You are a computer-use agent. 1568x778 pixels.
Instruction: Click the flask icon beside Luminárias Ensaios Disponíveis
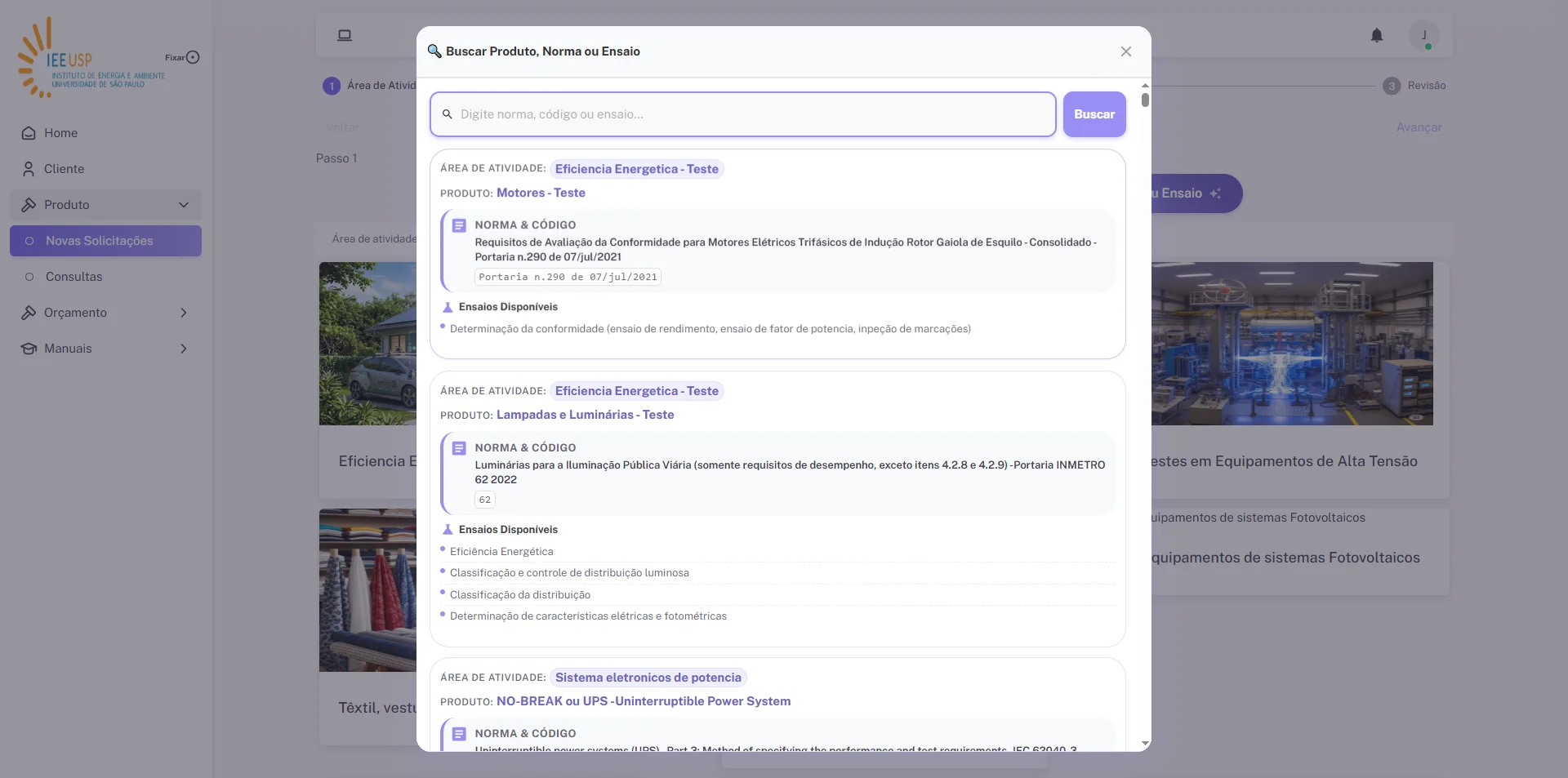point(448,530)
